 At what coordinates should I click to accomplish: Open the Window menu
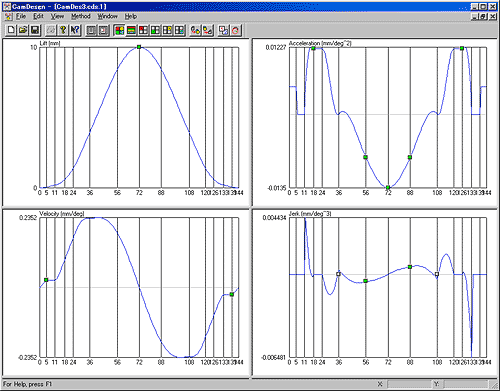point(107,16)
